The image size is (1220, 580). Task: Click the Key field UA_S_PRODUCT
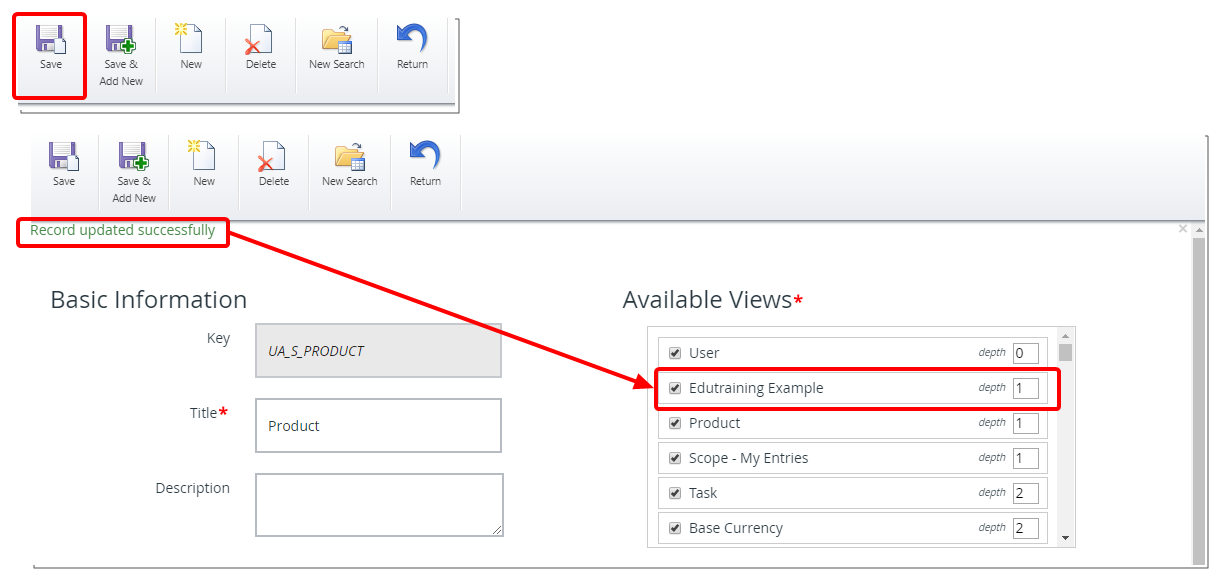pyautogui.click(x=378, y=351)
